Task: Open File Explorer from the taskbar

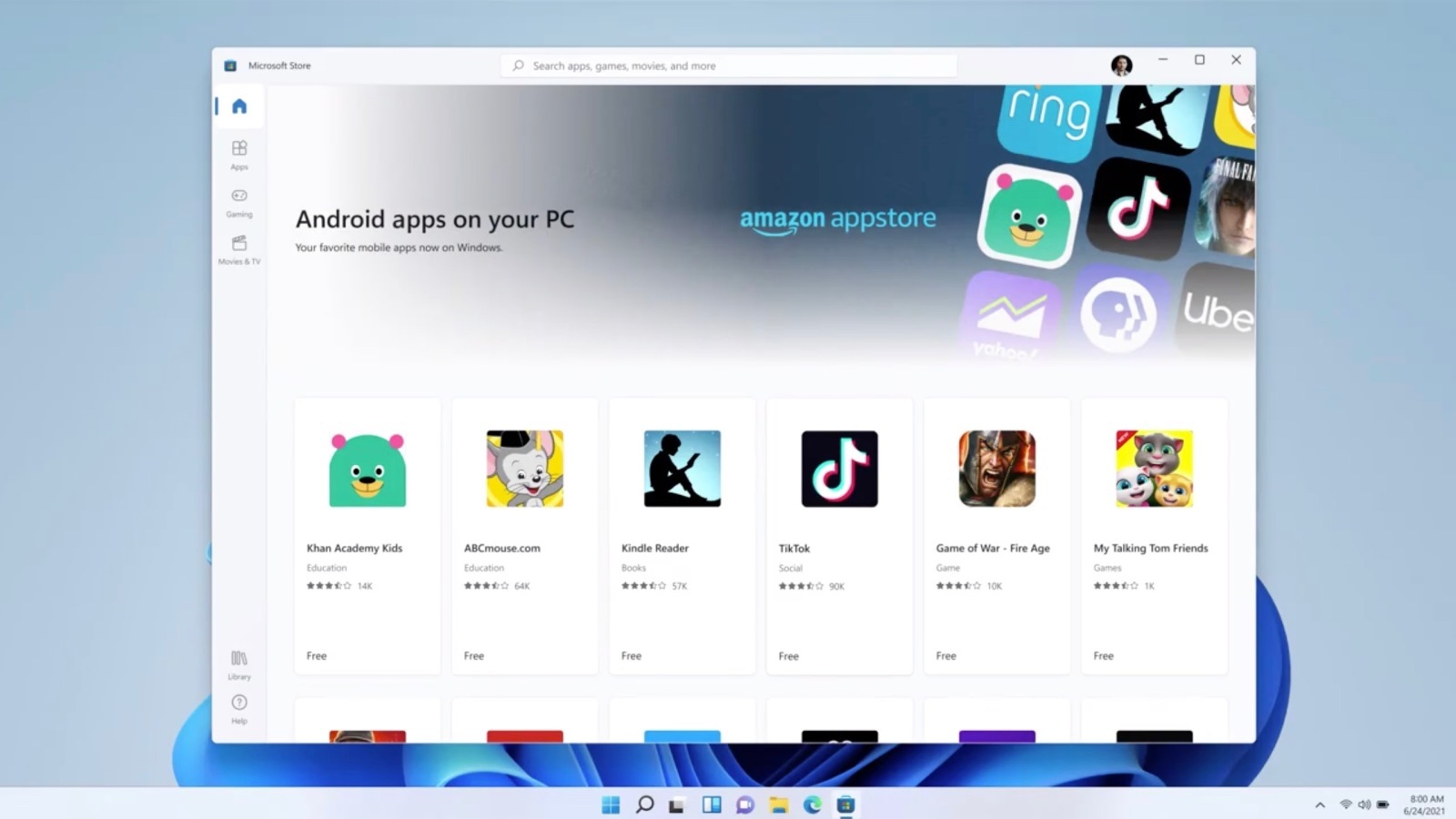Action: [779, 804]
